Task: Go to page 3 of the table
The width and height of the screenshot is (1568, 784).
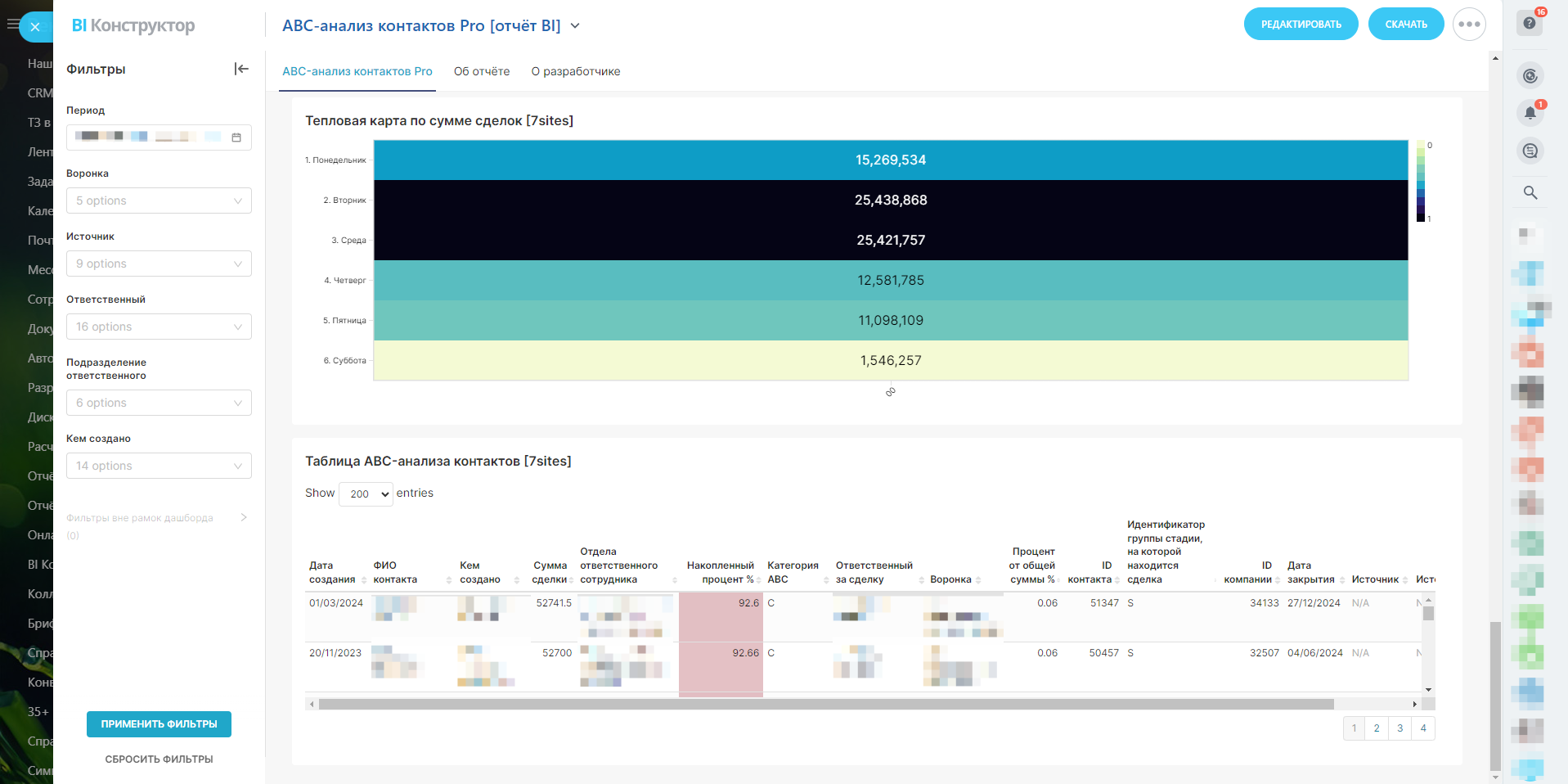Action: coord(1400,728)
